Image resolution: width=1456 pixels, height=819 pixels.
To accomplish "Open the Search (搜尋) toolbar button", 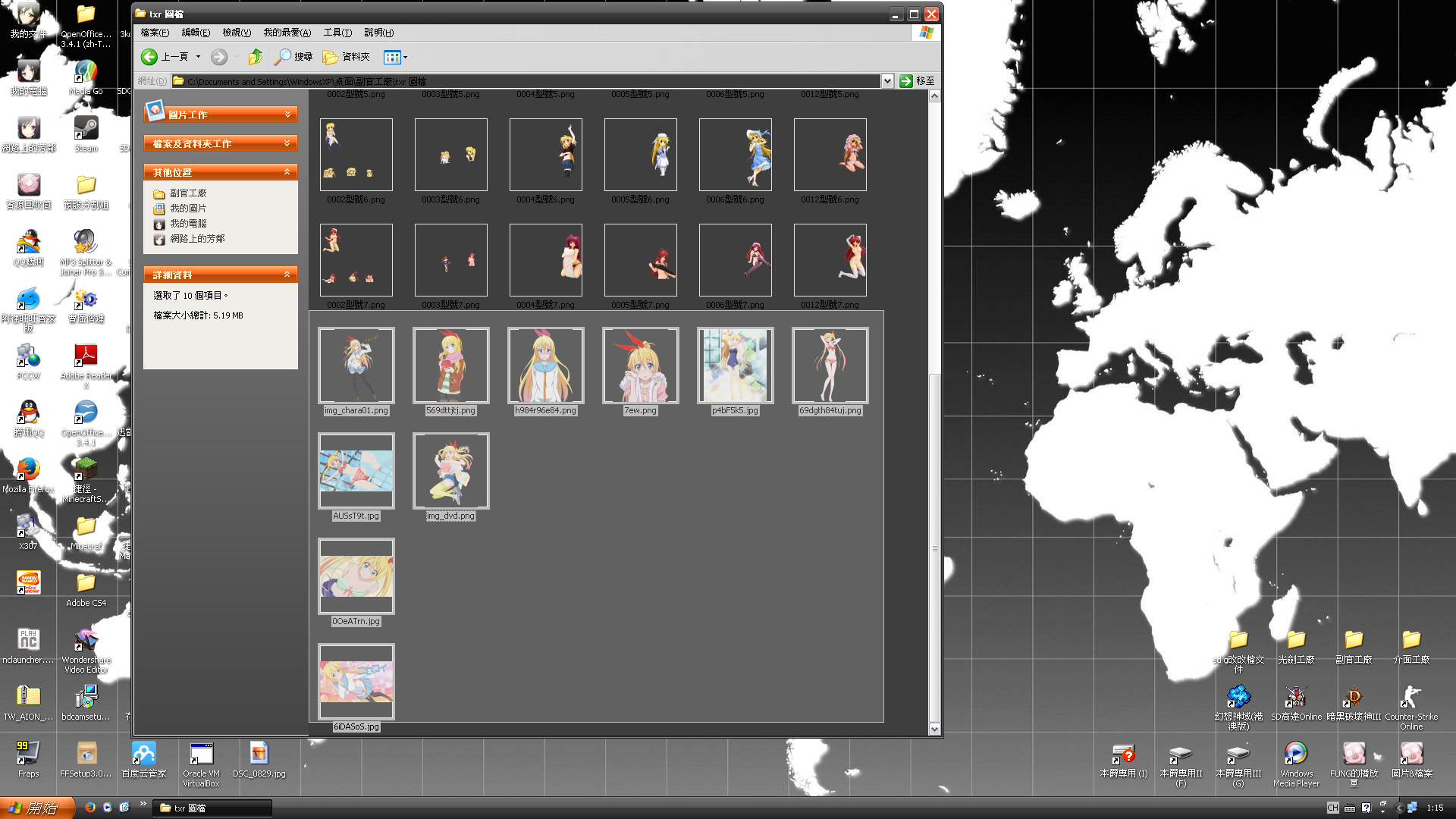I will point(293,57).
